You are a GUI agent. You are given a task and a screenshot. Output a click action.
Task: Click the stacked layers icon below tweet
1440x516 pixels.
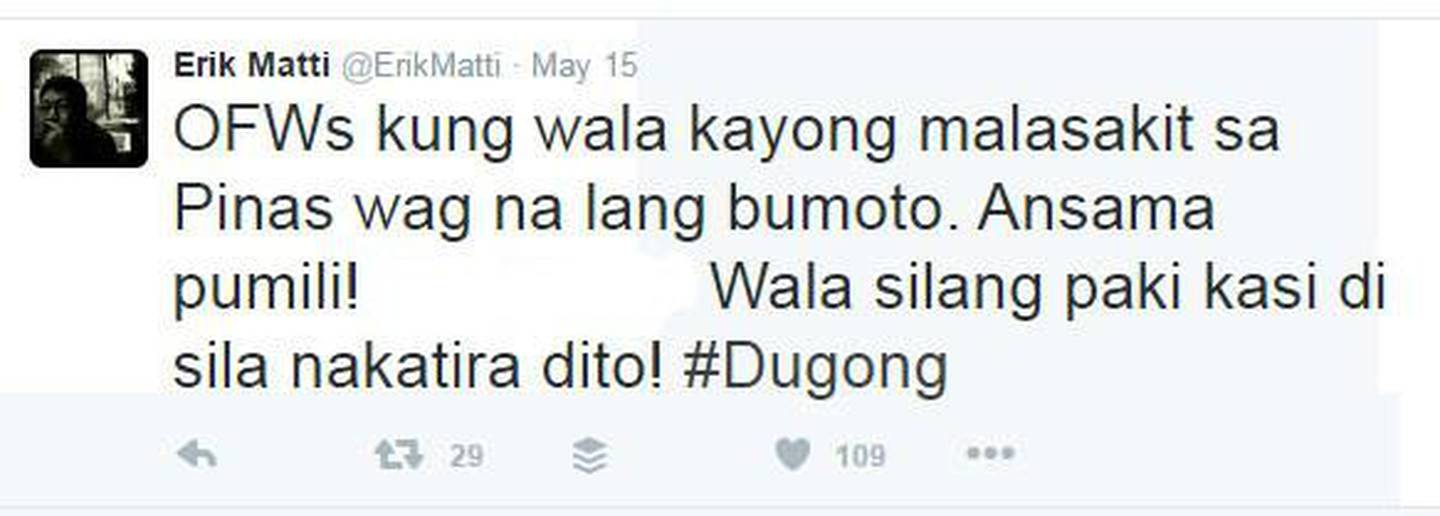(x=590, y=456)
